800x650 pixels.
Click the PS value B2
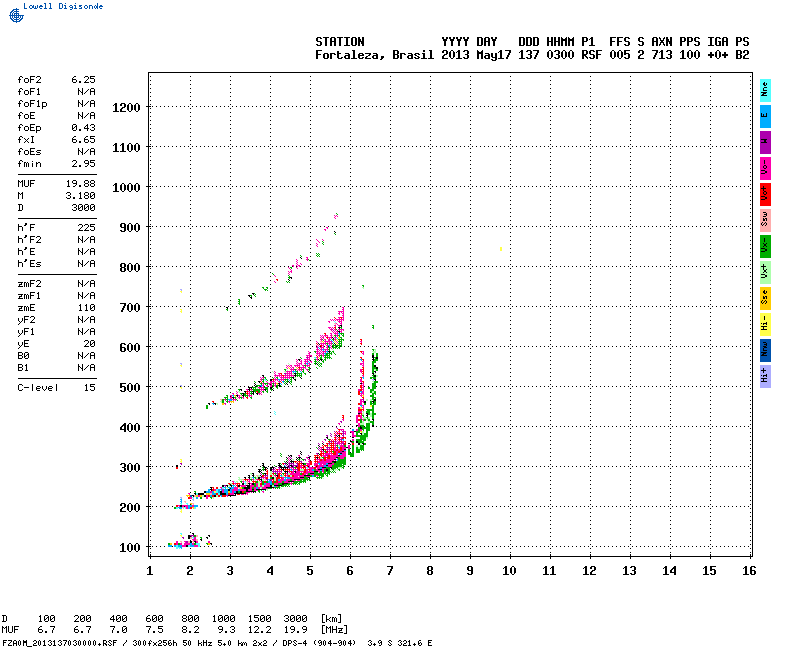[742, 55]
